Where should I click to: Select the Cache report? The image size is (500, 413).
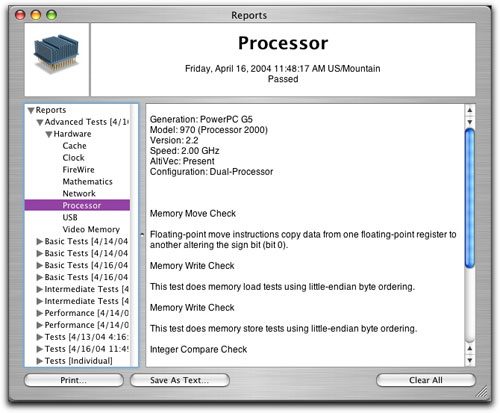74,146
